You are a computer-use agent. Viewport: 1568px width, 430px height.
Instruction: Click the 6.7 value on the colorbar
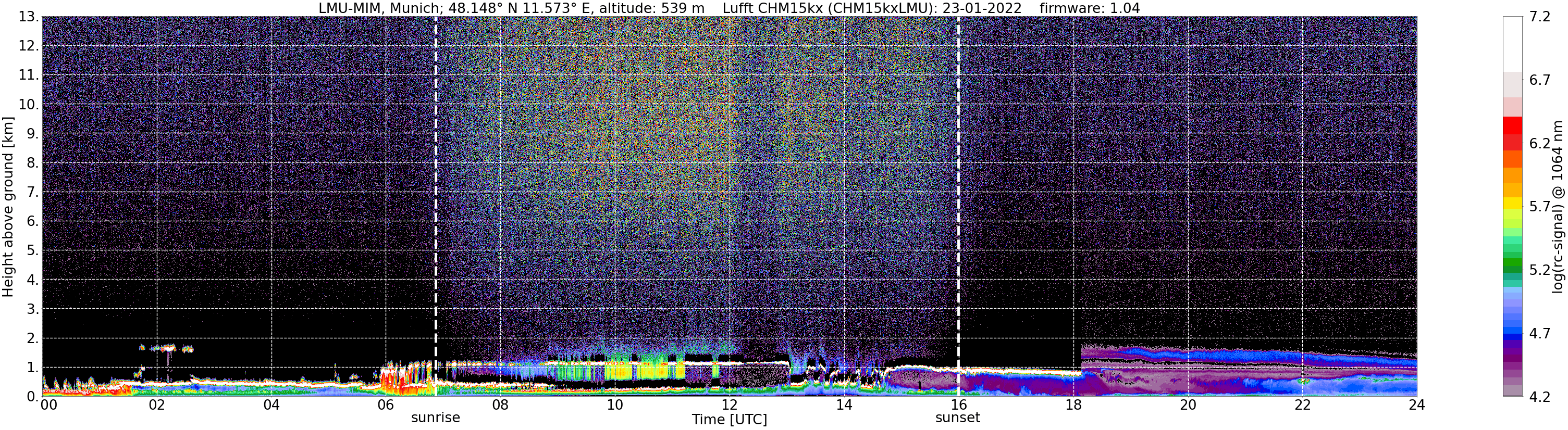(x=1540, y=80)
